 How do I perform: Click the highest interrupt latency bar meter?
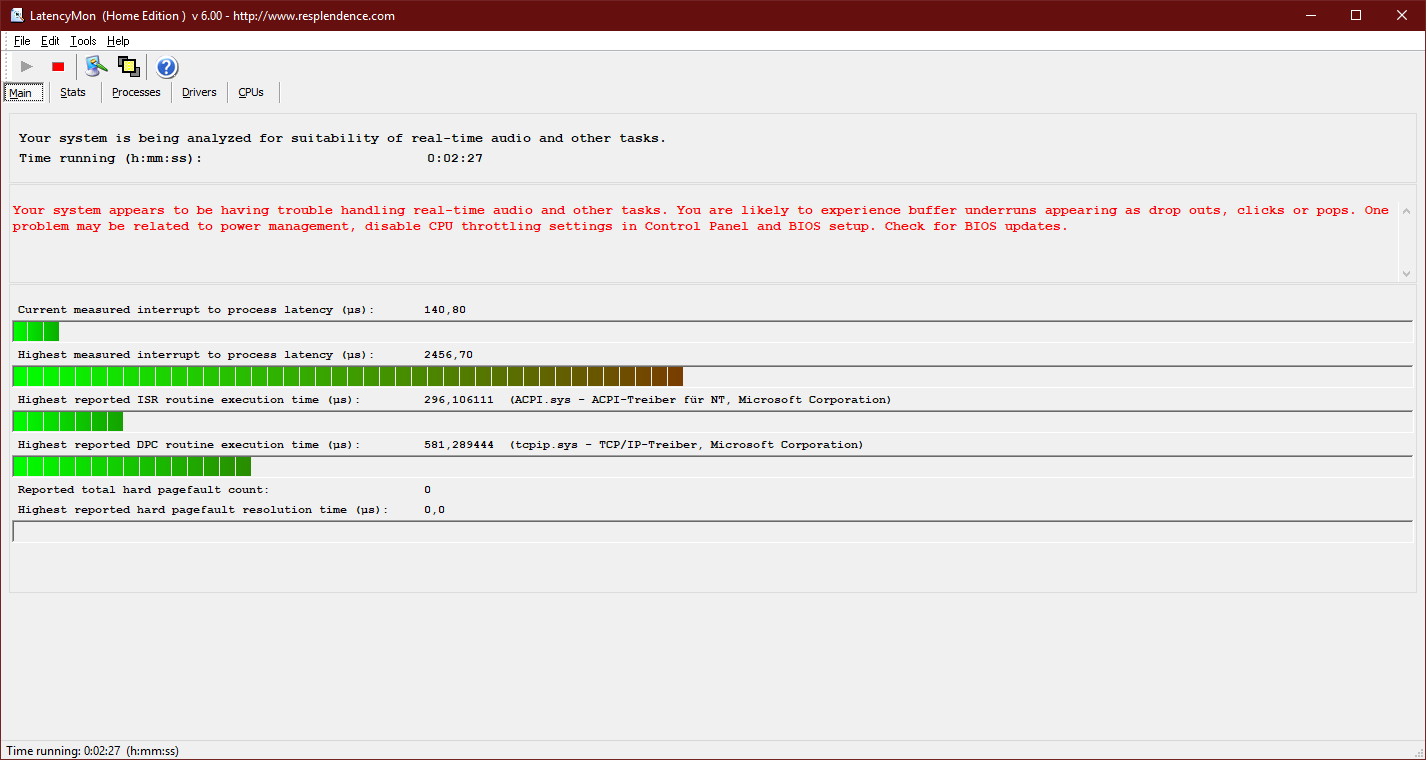coord(347,376)
